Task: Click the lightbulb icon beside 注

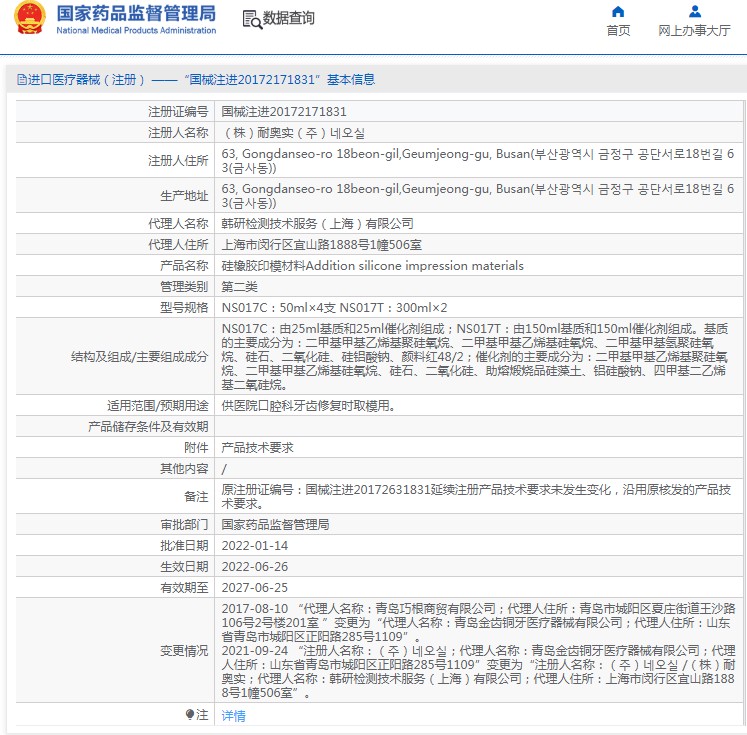Action: point(190,715)
